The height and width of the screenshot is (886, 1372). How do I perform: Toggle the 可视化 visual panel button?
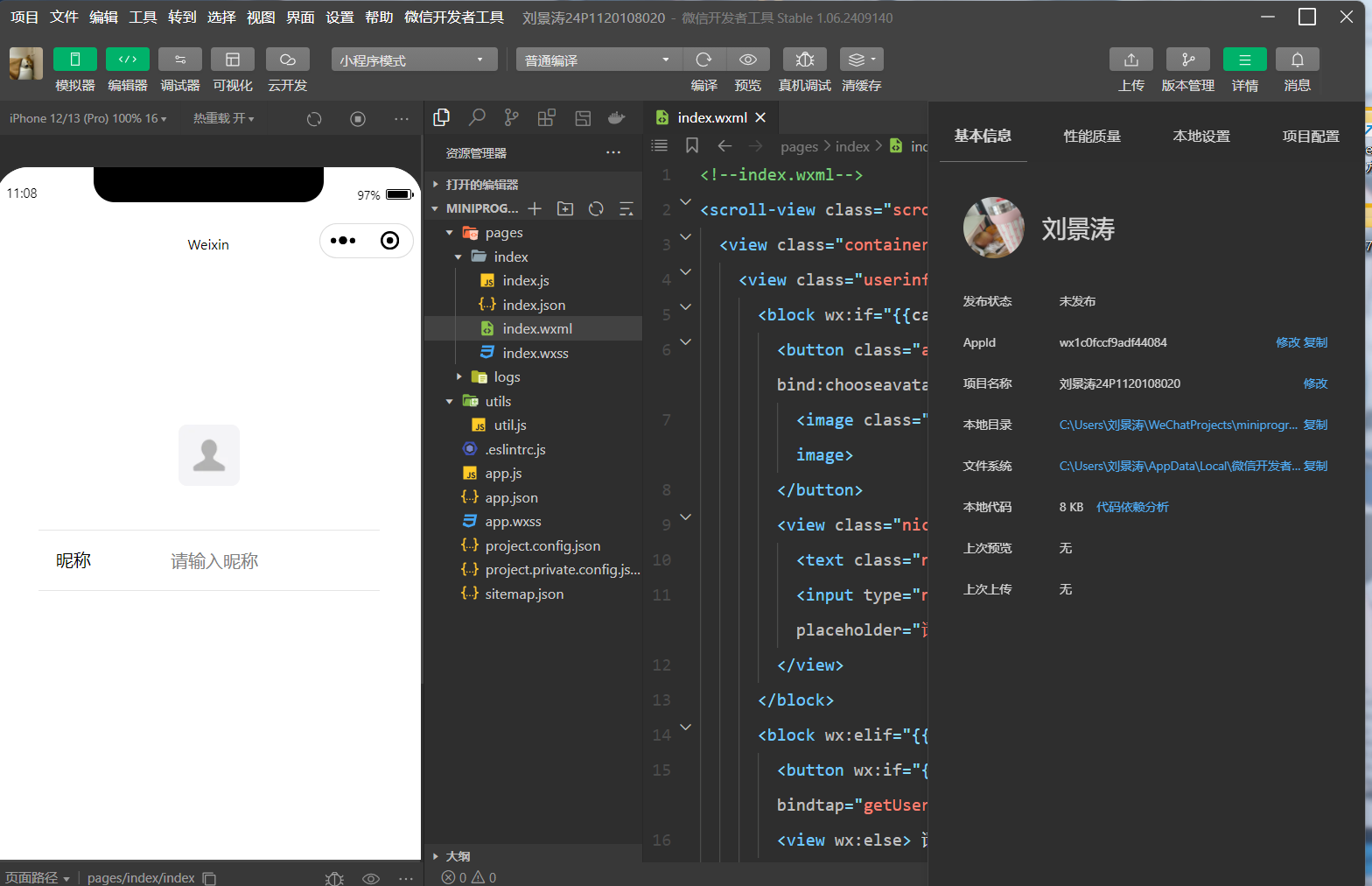233,60
